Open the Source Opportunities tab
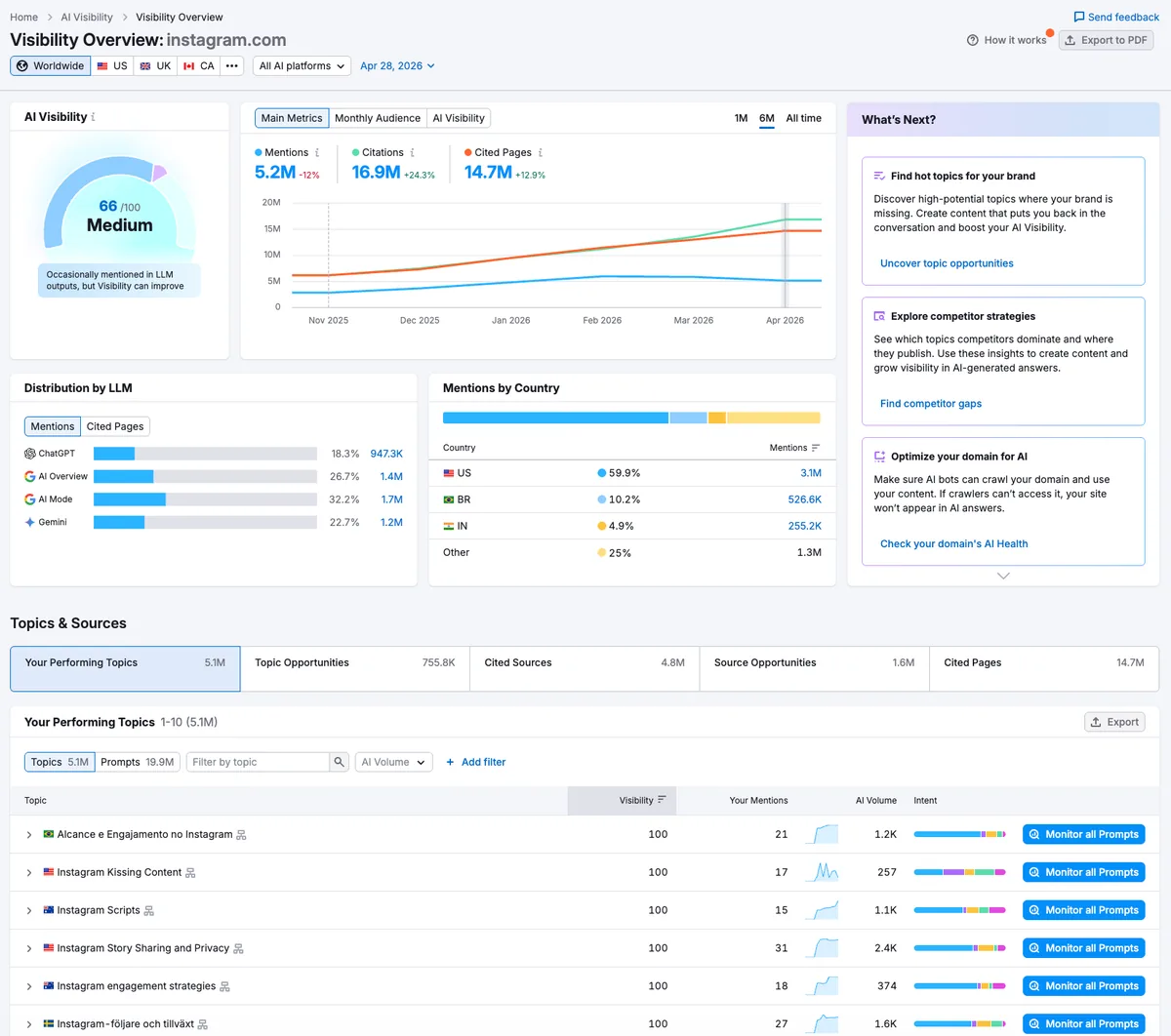This screenshot has height=1036, width=1171. 815,668
